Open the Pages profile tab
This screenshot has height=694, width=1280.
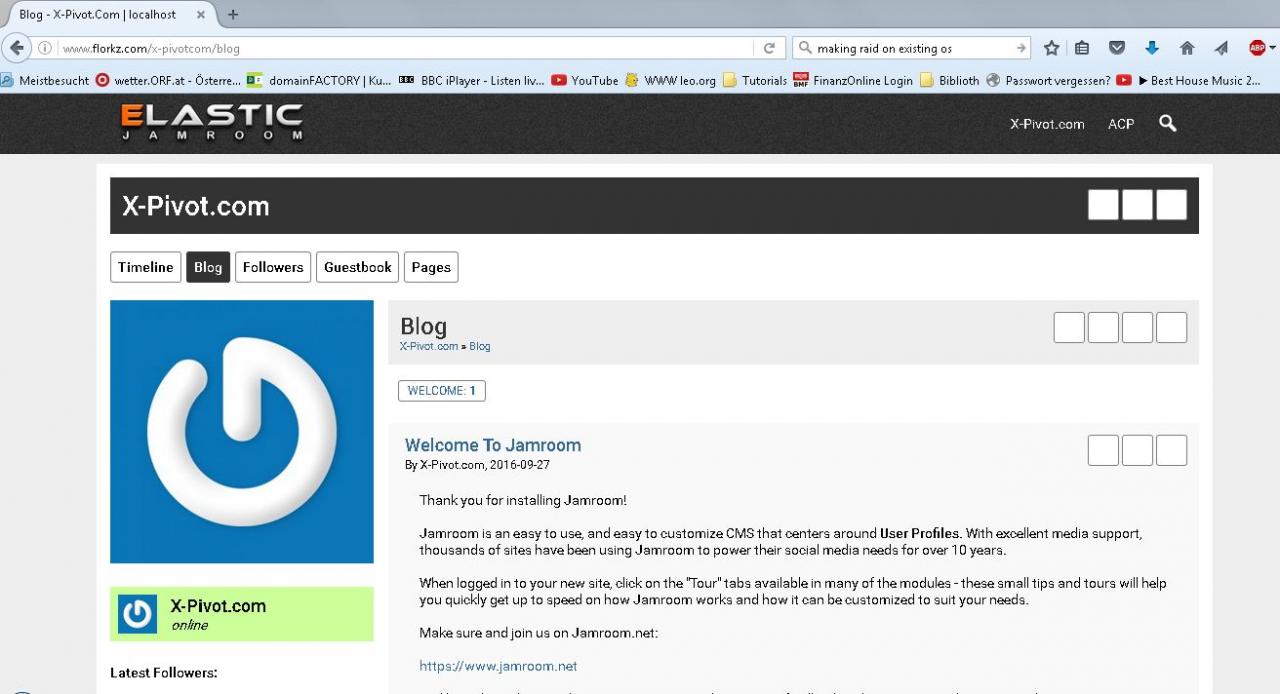coord(431,267)
